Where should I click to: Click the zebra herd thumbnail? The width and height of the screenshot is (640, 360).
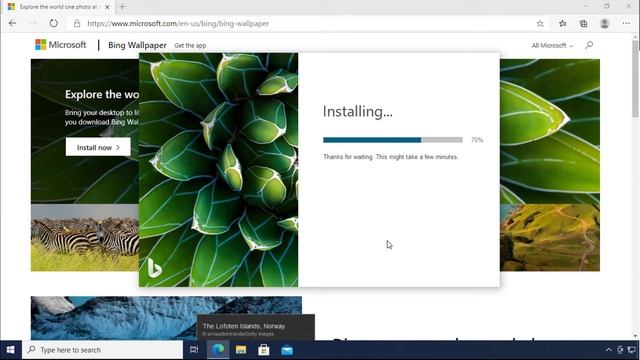coord(85,238)
